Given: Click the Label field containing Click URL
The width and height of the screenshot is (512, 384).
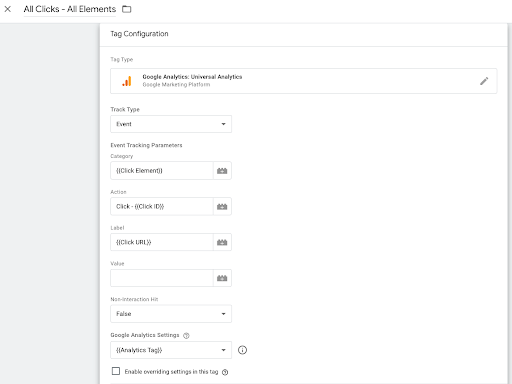Looking at the screenshot, I should [162, 242].
